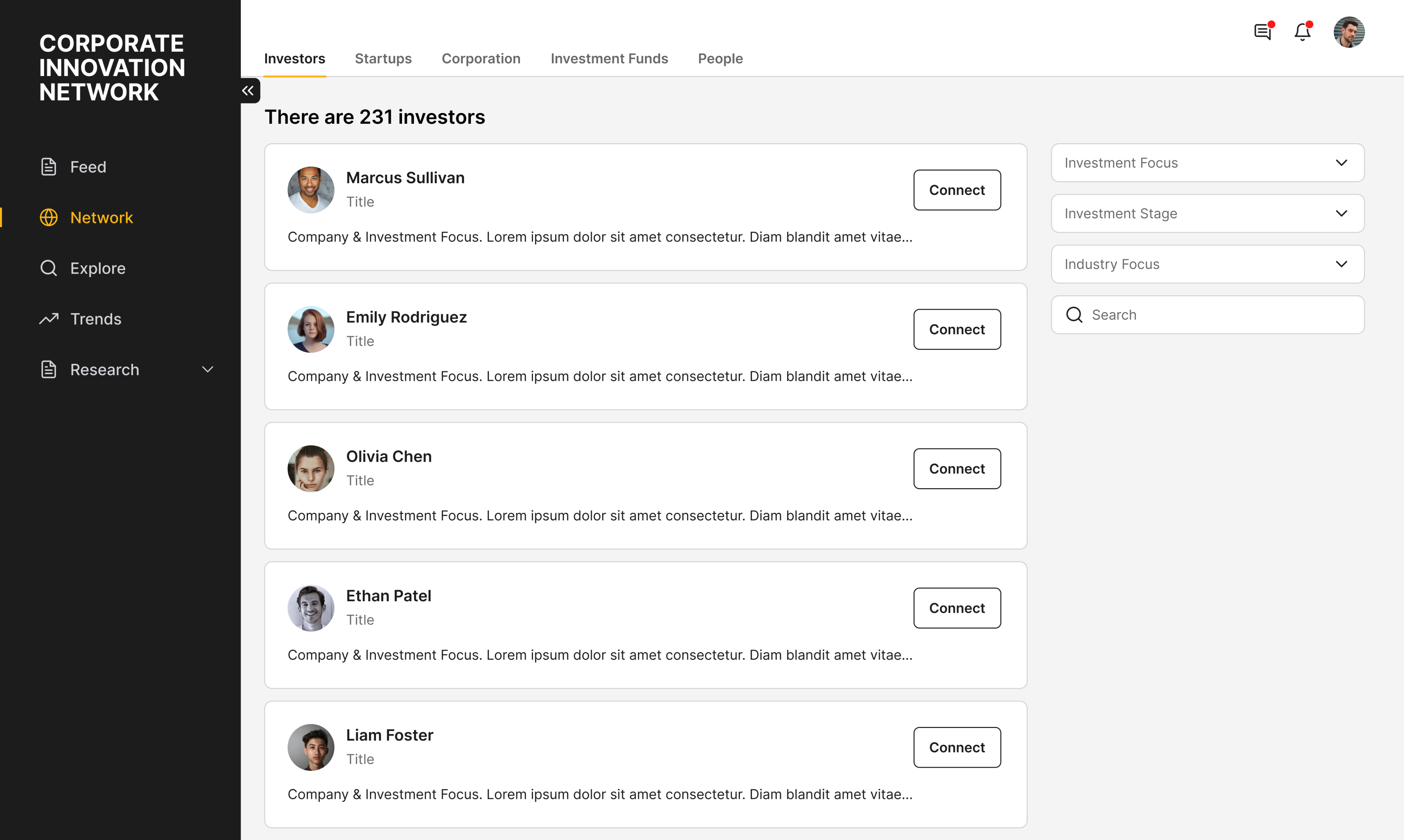Open the Industry Focus dropdown

click(x=1207, y=264)
